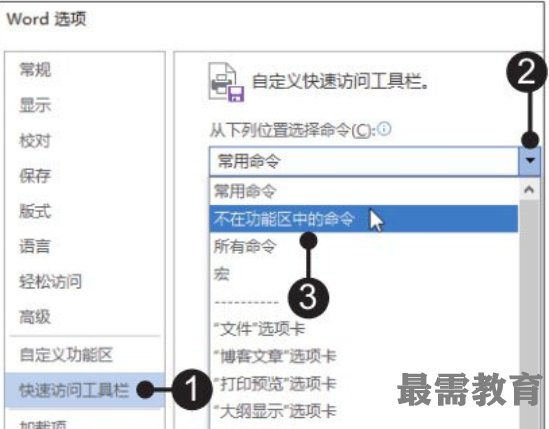The image size is (549, 429).
Task: Choose 轻松访问 in the sidebar
Action: [50, 282]
